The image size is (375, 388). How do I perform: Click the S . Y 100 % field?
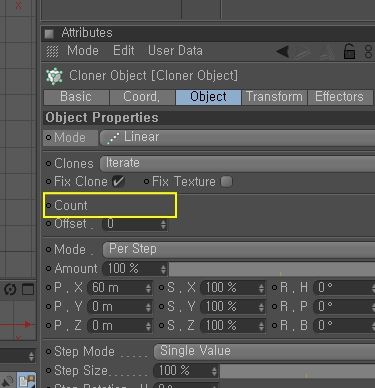pyautogui.click(x=233, y=307)
